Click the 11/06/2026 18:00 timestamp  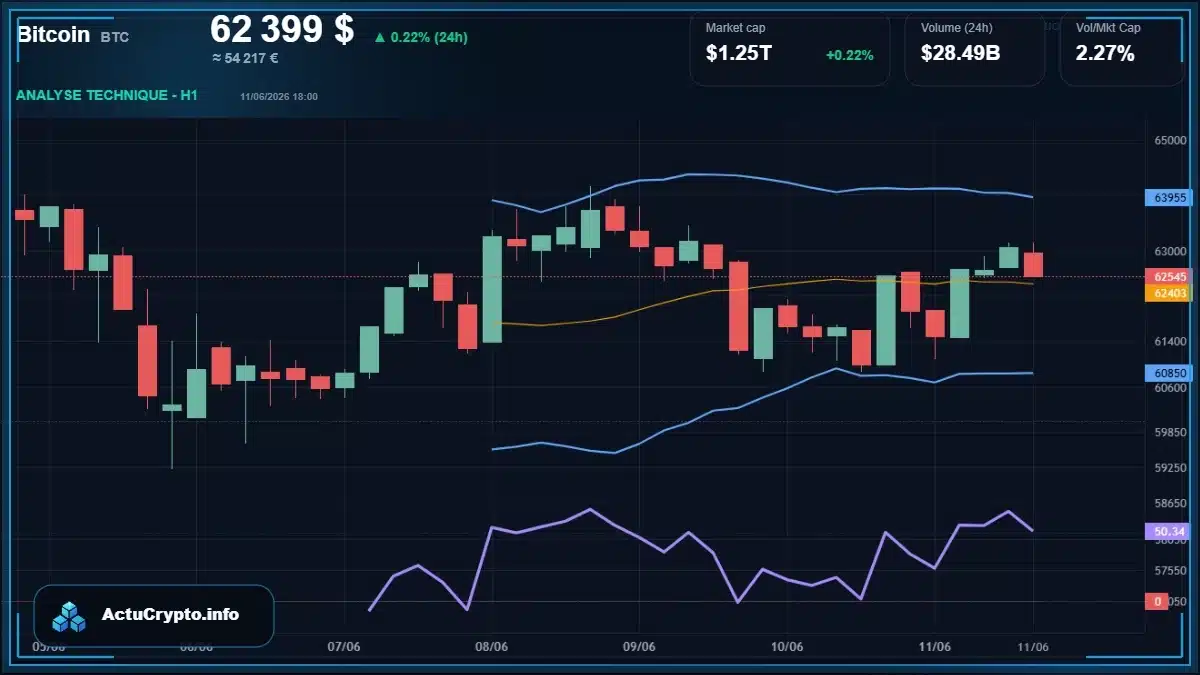[x=279, y=97]
